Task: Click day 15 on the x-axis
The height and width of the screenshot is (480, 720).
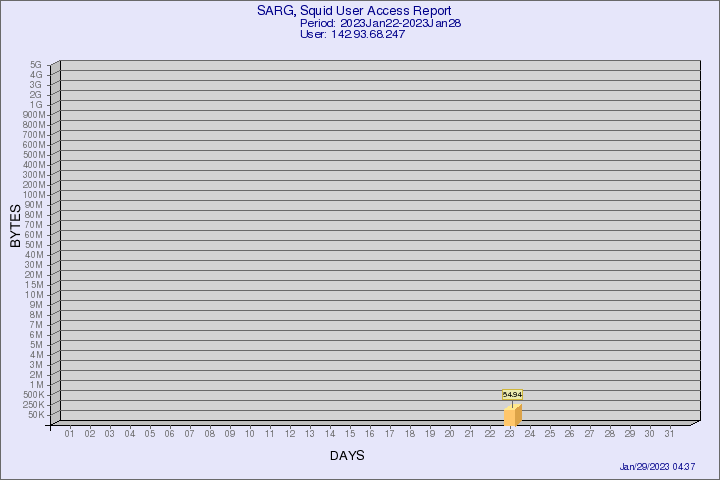Action: (x=350, y=434)
